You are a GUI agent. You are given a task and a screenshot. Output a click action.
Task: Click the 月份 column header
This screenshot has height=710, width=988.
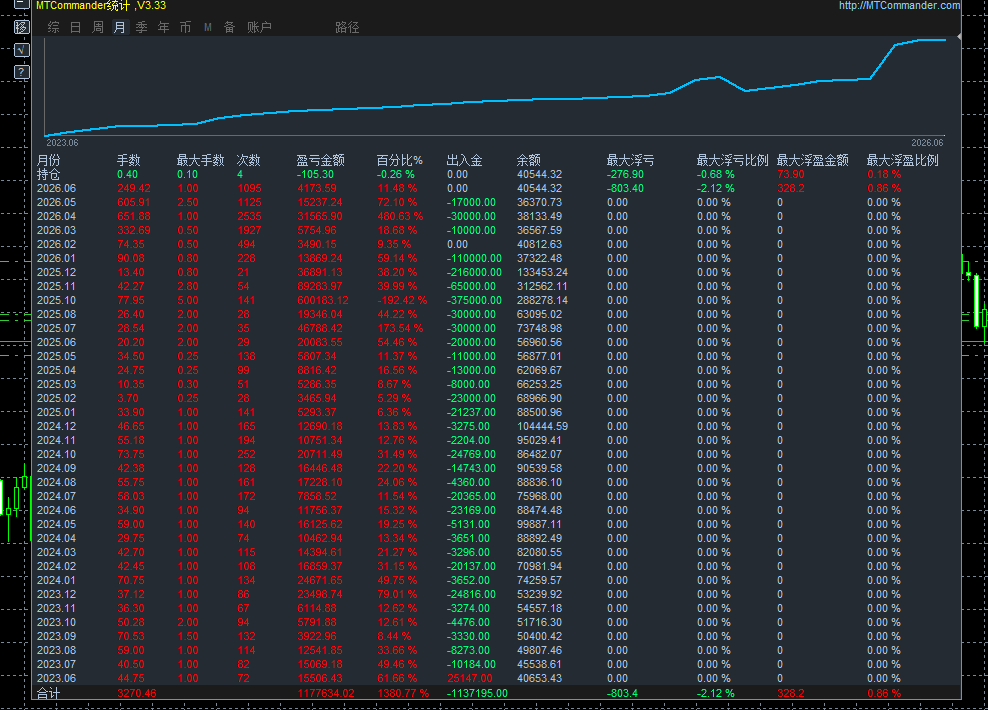click(49, 160)
